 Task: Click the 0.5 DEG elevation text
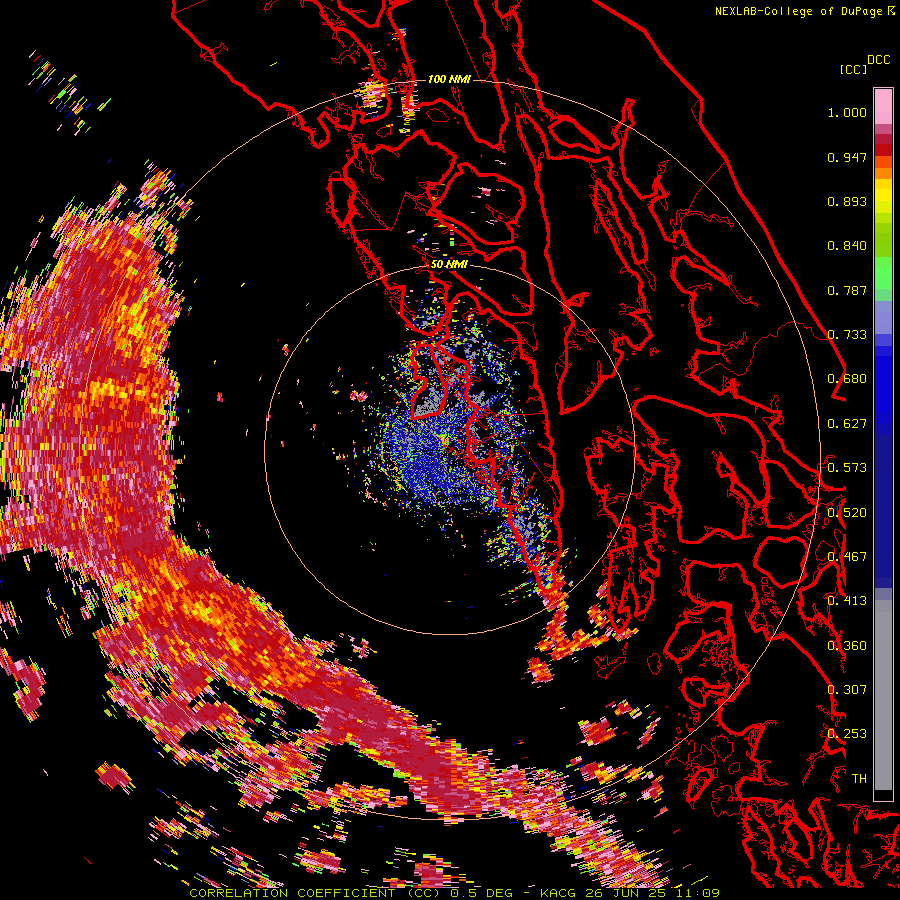(482, 893)
